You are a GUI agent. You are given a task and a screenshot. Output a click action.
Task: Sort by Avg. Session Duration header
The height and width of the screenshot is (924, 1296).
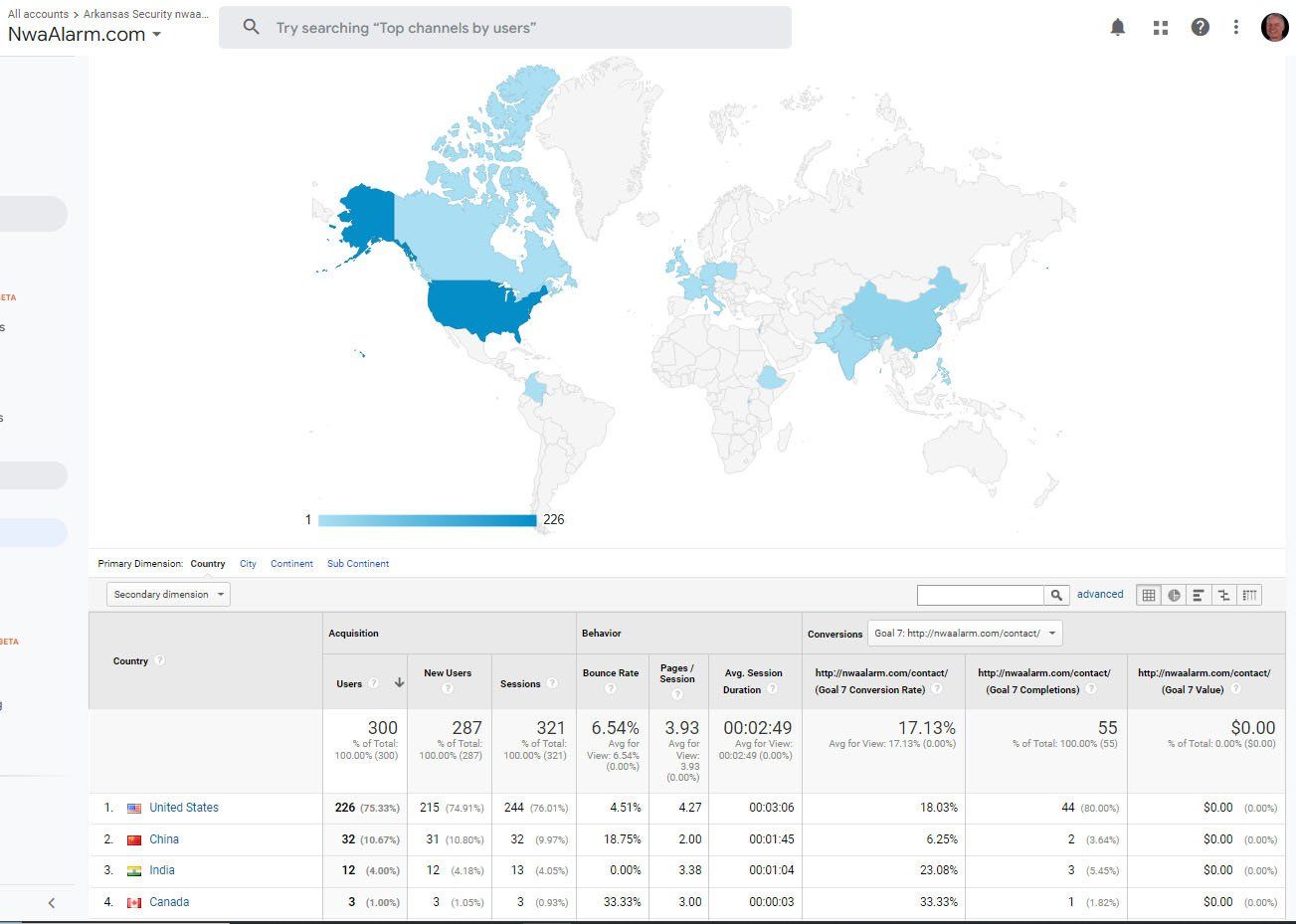coord(753,681)
